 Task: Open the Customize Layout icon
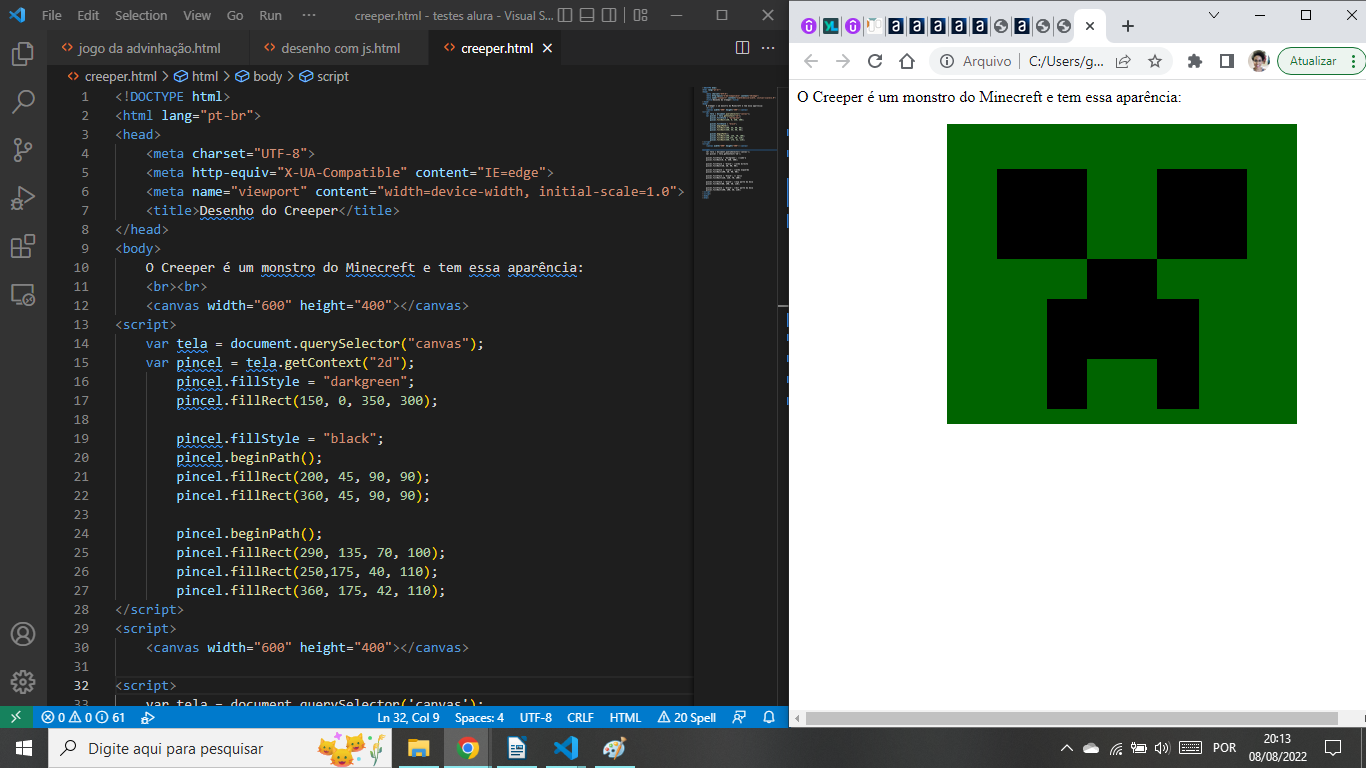coord(641,15)
